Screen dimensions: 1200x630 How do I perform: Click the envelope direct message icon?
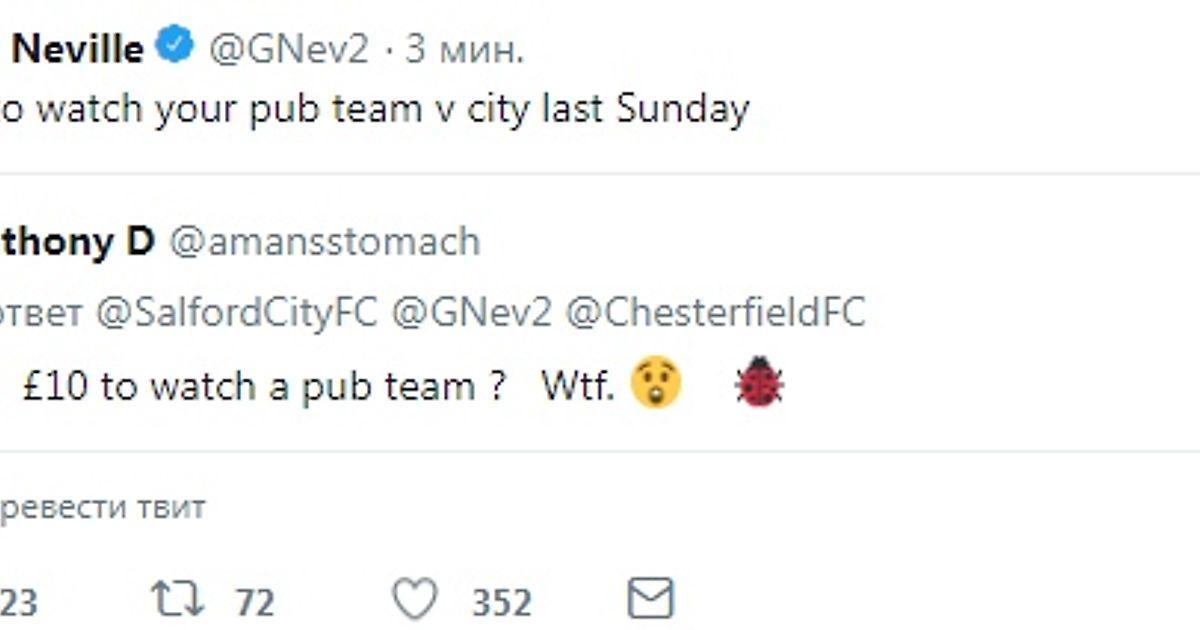click(x=650, y=600)
